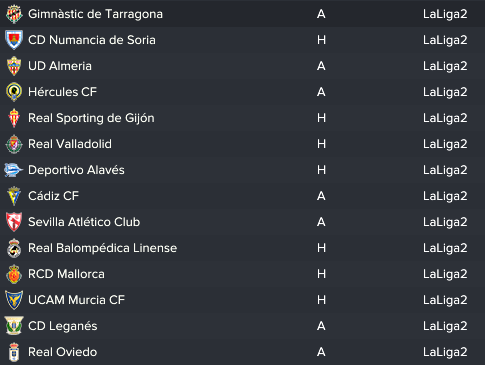Open the Real Oviedo team name link
Screen dimensions: 485x365
[x=63, y=352]
